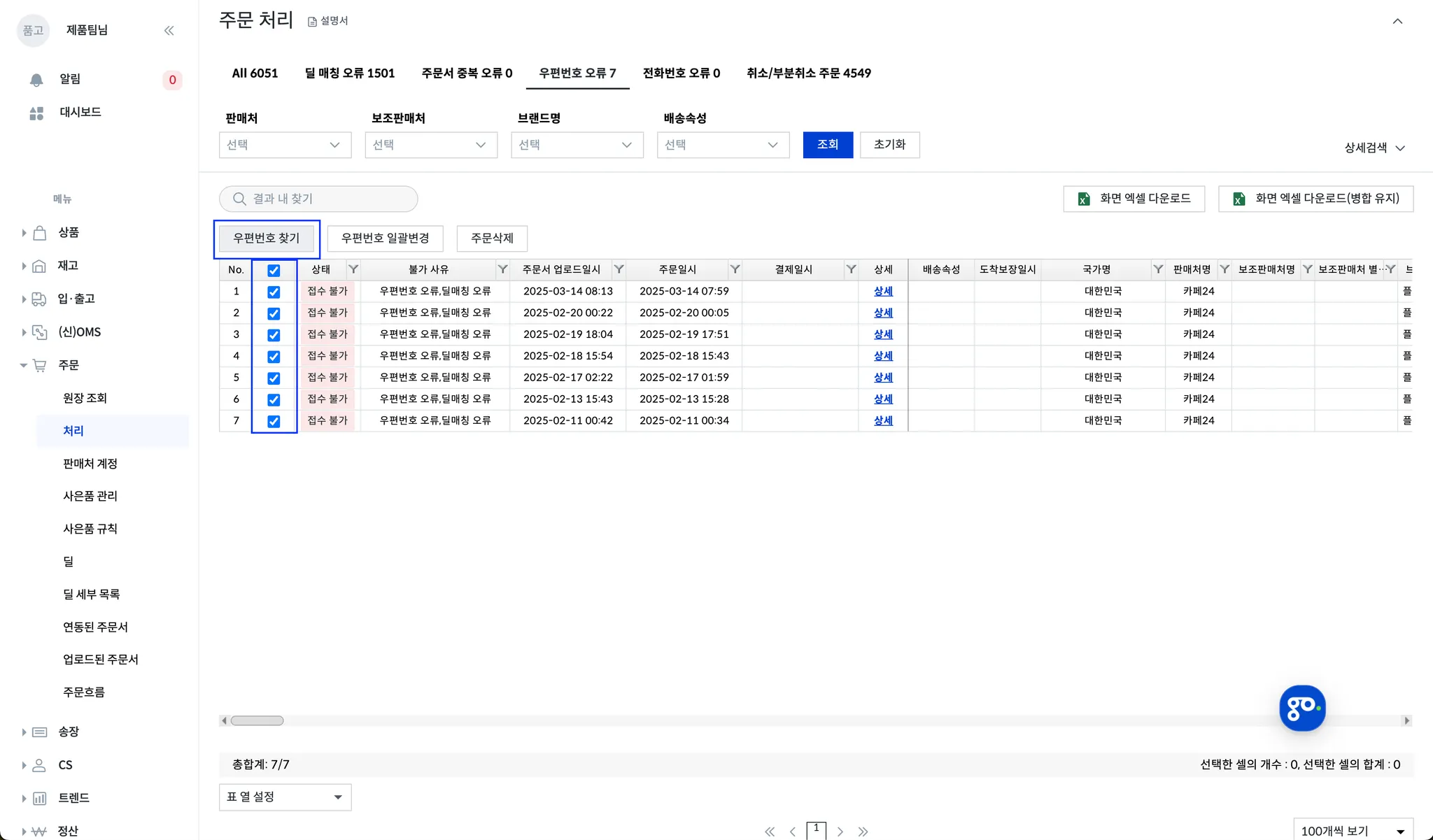Click the 우편번호 일괄변경 button
Screen dimensions: 1433x840
385,238
